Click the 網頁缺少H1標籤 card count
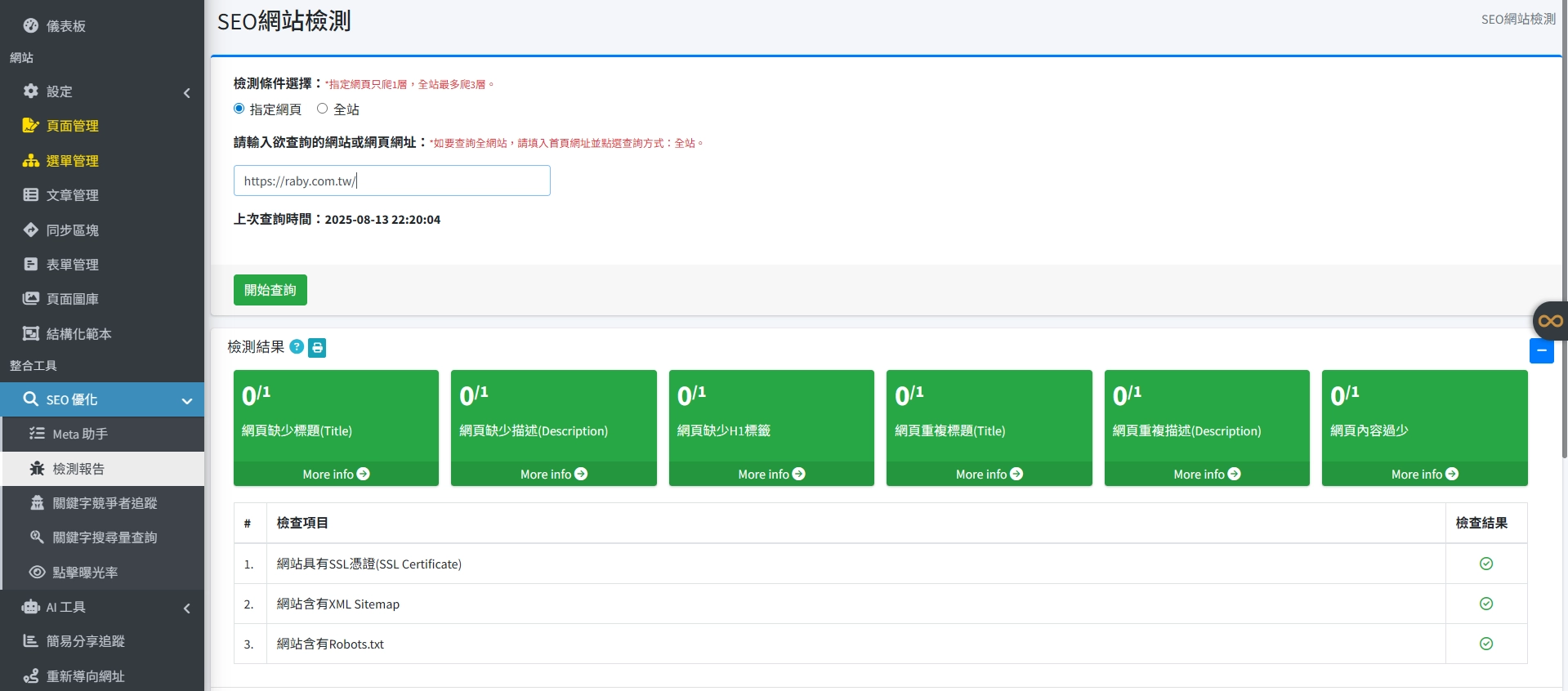The image size is (1568, 691). (691, 395)
